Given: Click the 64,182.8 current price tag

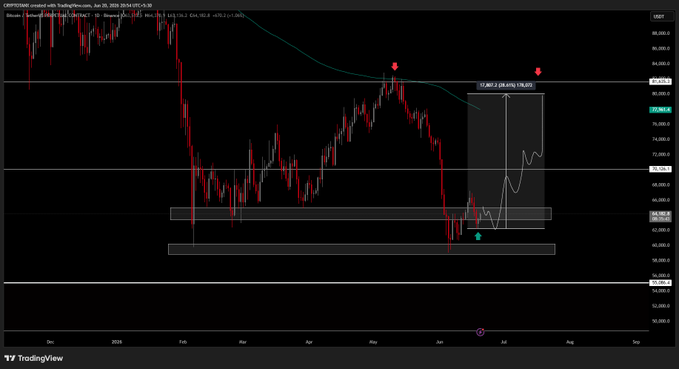Looking at the screenshot, I should 660,216.
